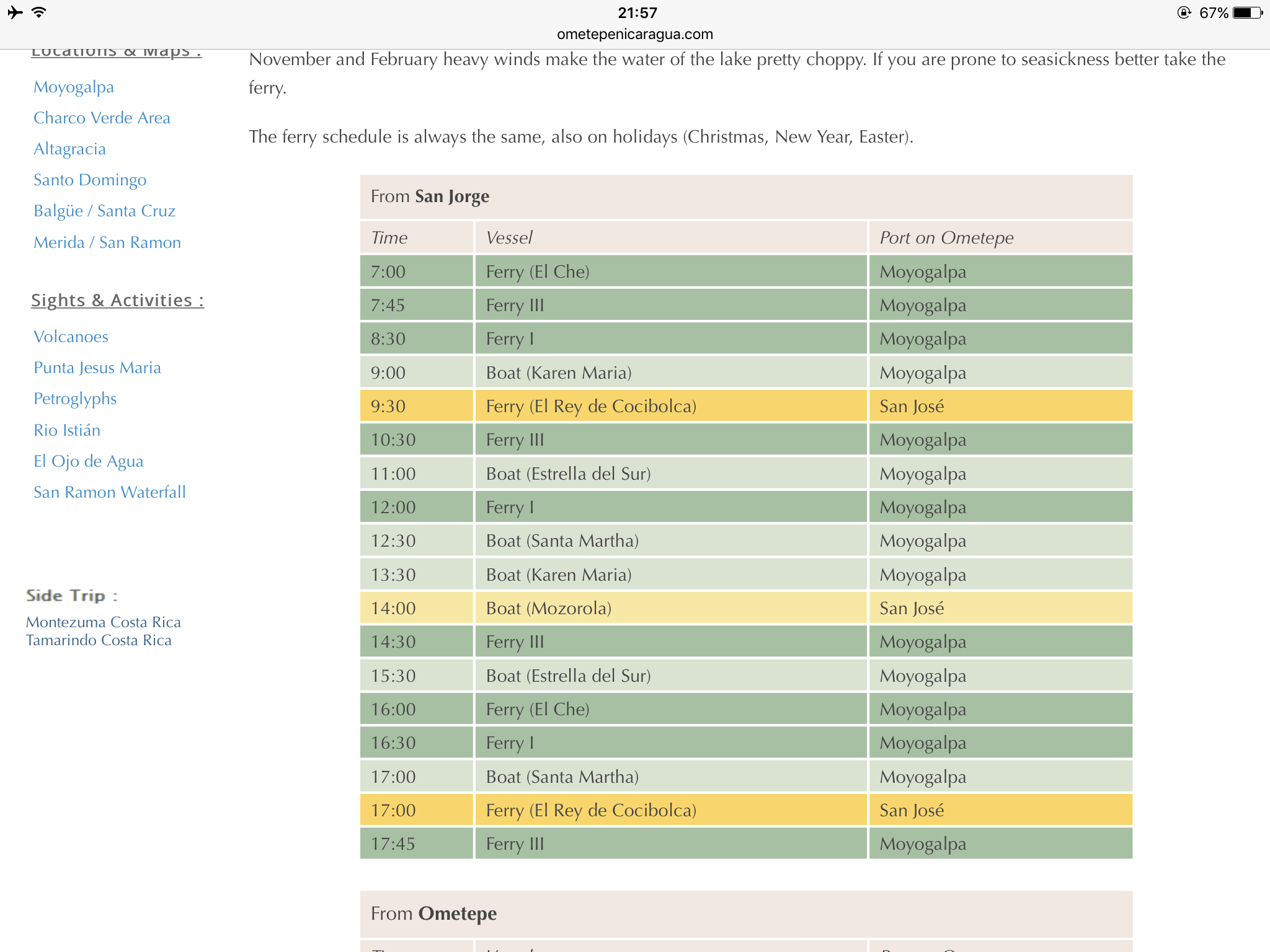Tap the Wi-Fi status icon
The width and height of the screenshot is (1270, 952).
click(39, 12)
